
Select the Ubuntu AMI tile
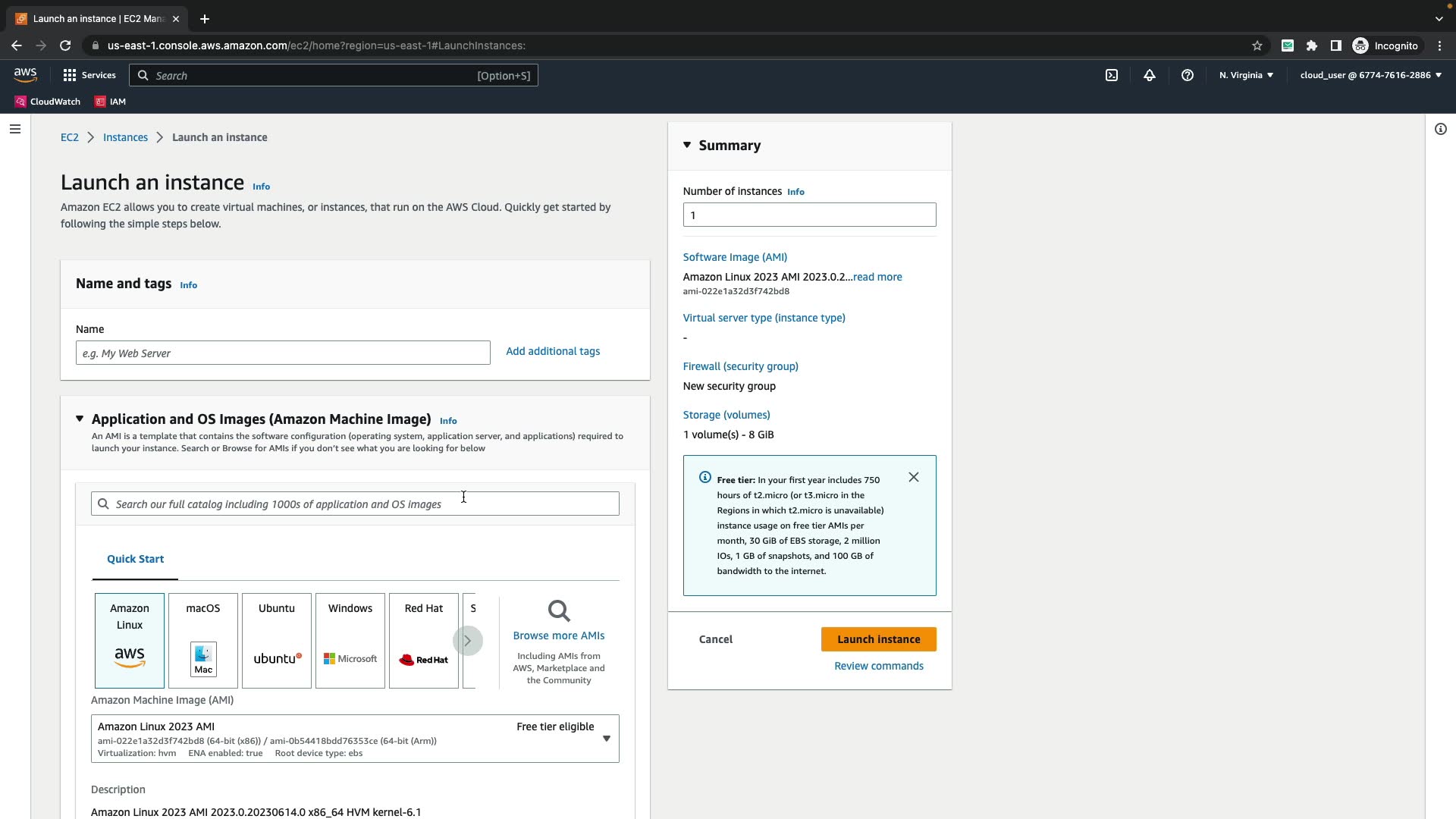(x=277, y=641)
